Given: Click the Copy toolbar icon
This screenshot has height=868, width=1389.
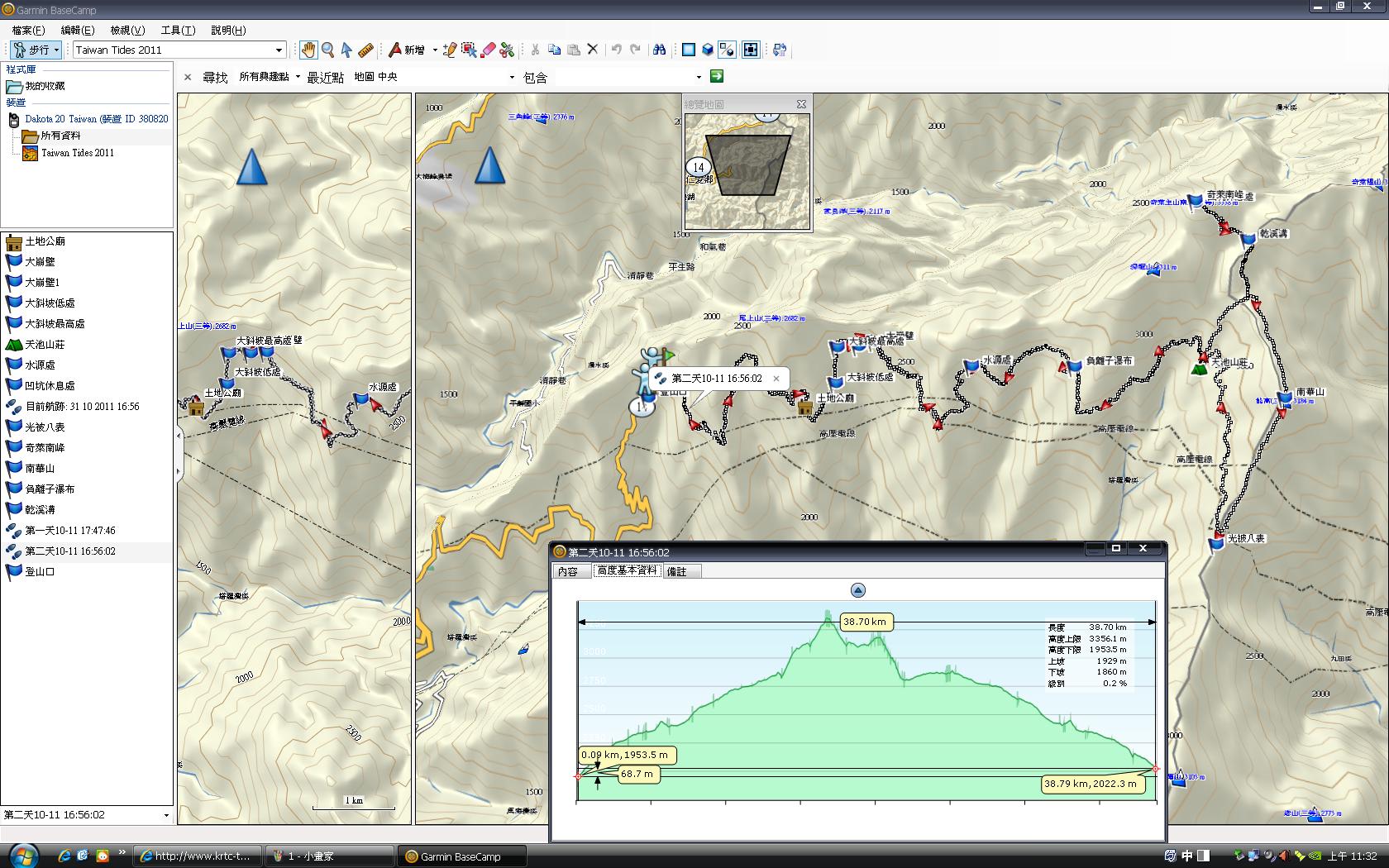Looking at the screenshot, I should click(554, 50).
